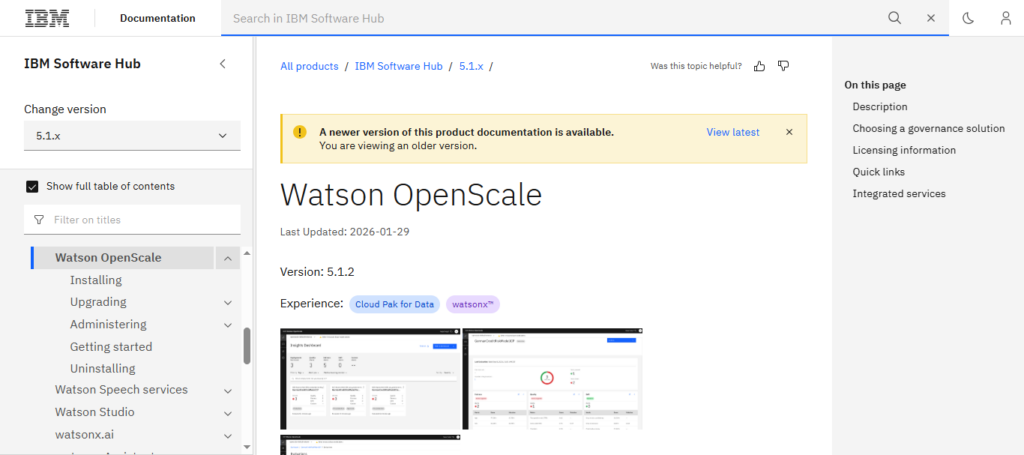Image resolution: width=1024 pixels, height=455 pixels.
Task: Expand the Watson Studio section
Action: 228,413
